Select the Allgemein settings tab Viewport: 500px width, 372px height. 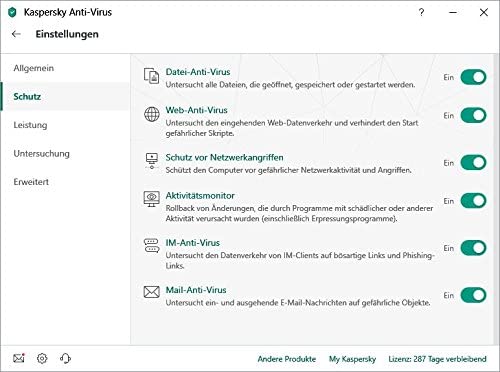[34, 68]
